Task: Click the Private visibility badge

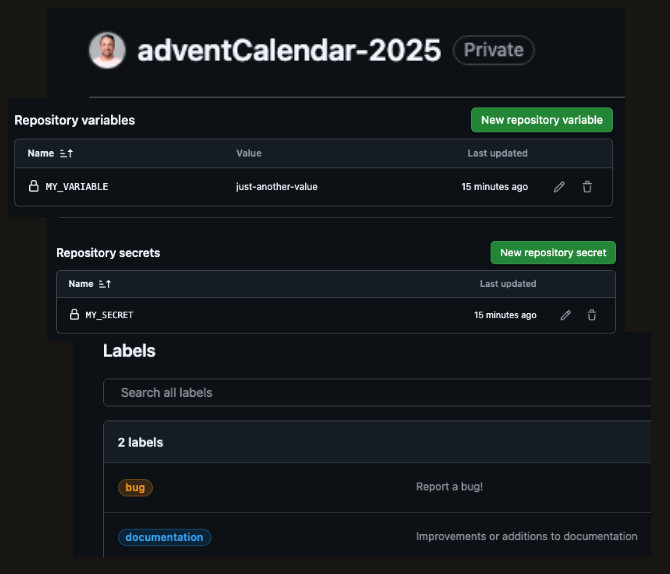Action: coord(494,50)
